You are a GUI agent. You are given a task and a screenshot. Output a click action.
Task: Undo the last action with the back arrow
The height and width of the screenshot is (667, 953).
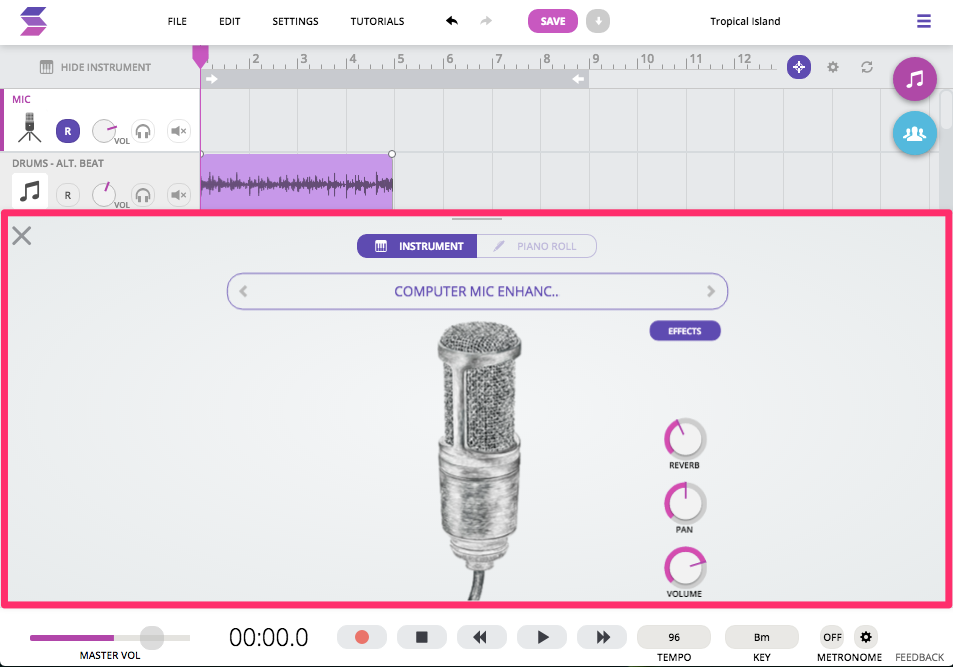click(452, 21)
